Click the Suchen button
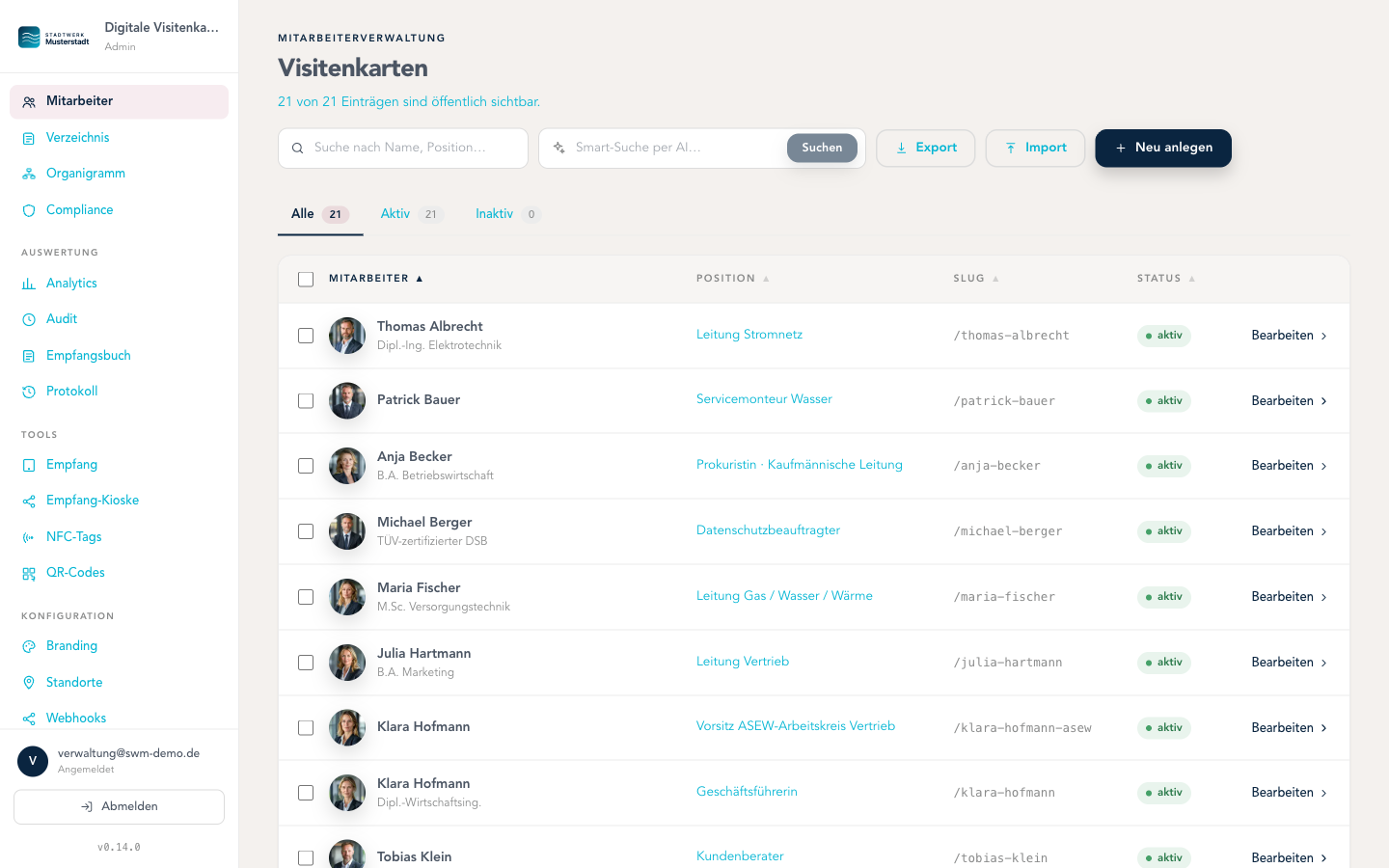 pyautogui.click(x=822, y=148)
